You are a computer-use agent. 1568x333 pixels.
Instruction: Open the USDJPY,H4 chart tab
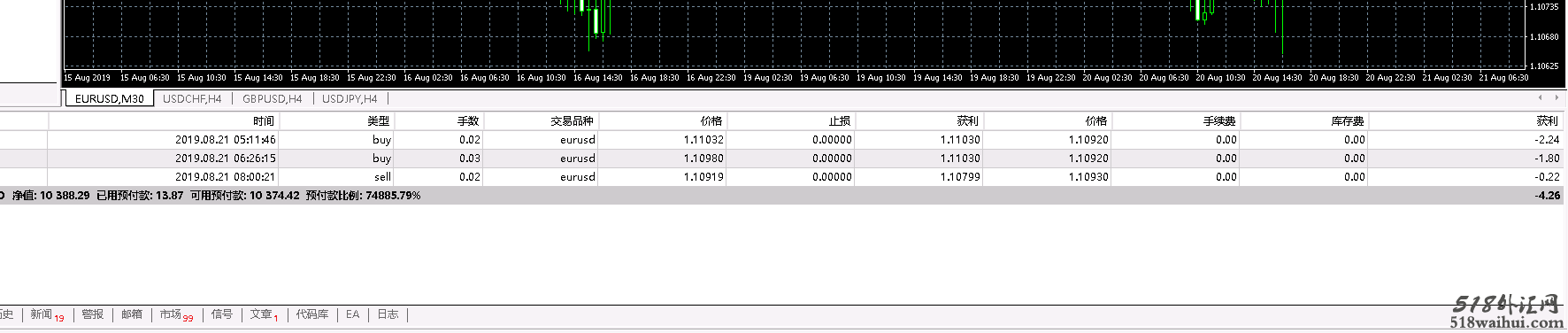349,99
